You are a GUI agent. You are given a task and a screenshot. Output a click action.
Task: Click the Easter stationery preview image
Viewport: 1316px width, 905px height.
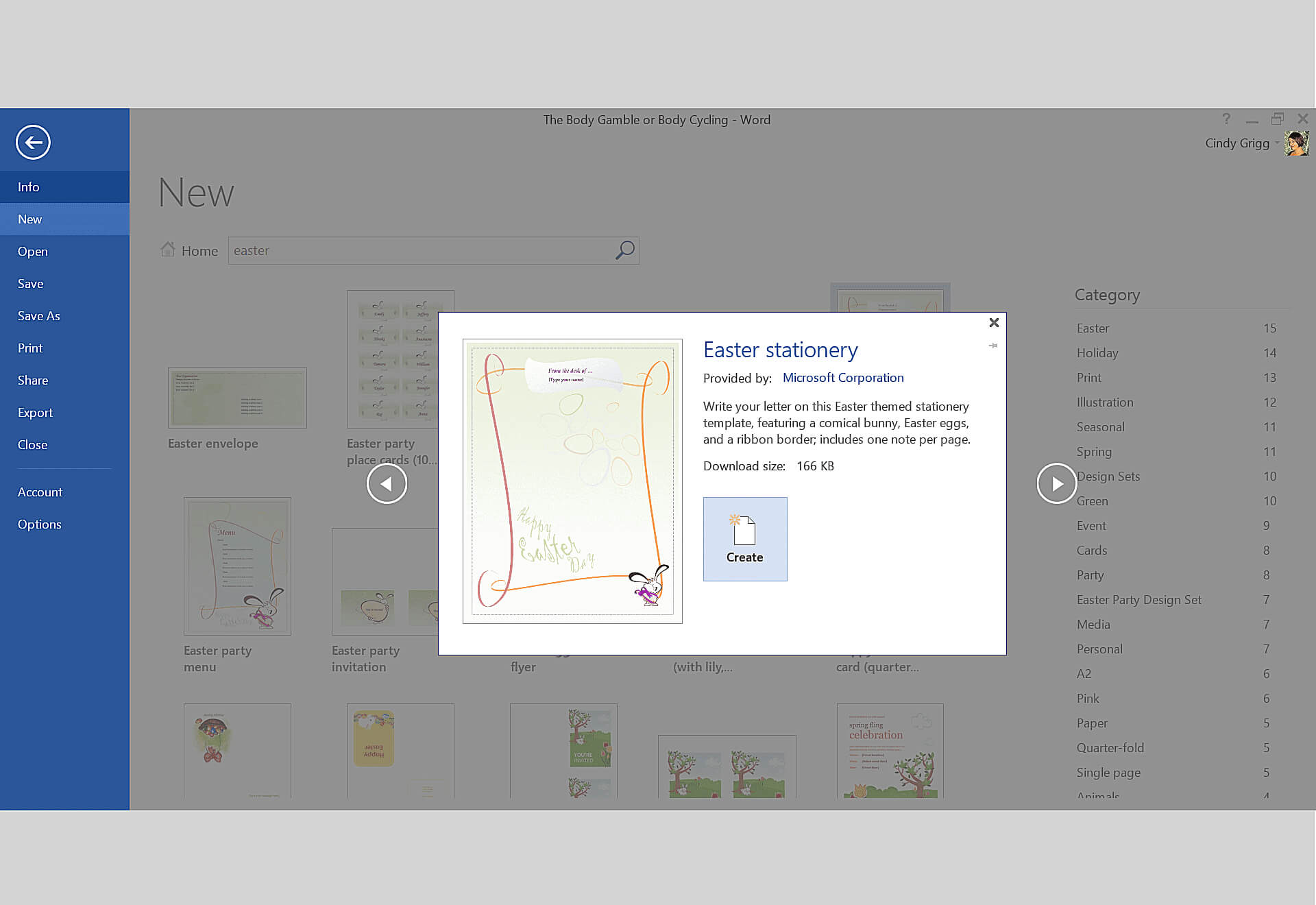click(x=572, y=481)
